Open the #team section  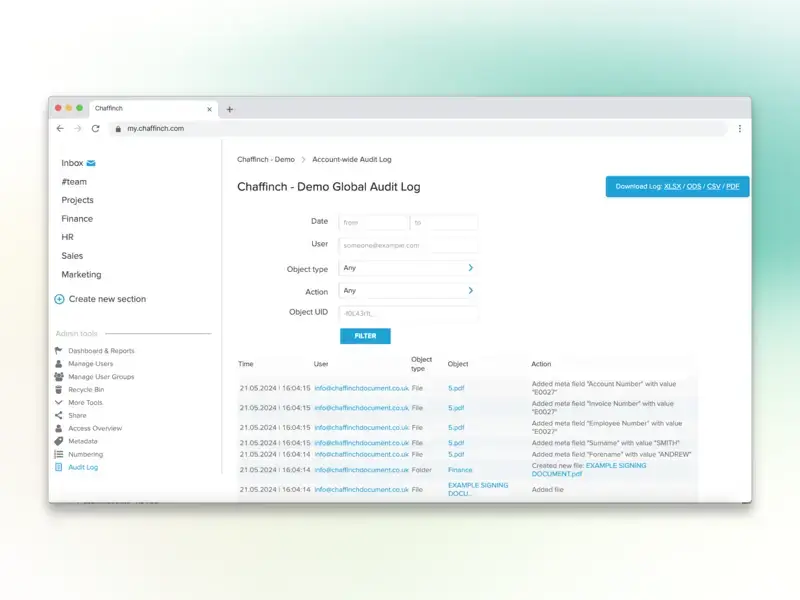[74, 182]
